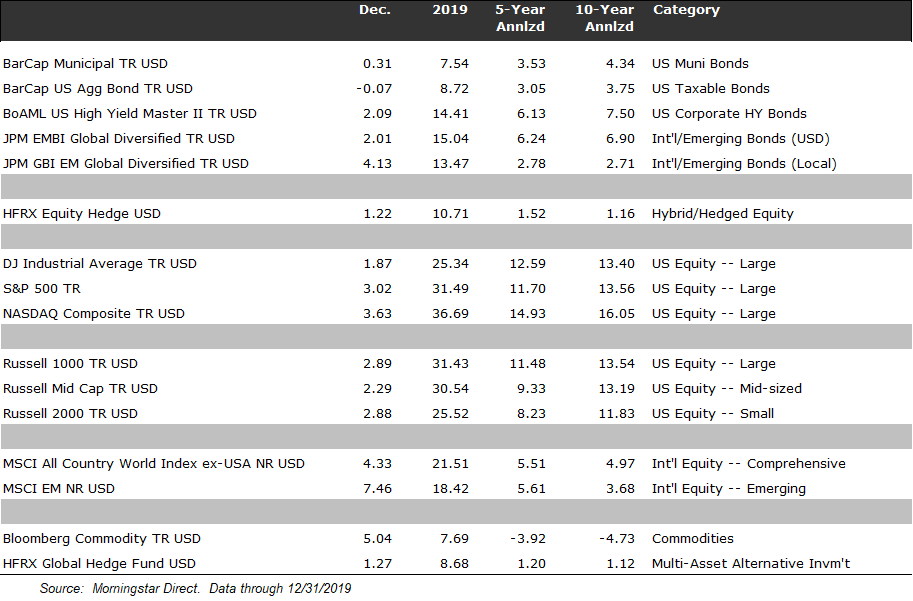This screenshot has height=601, width=913.
Task: Select HFRX Global Hedge Fund USD label
Action: [x=99, y=564]
